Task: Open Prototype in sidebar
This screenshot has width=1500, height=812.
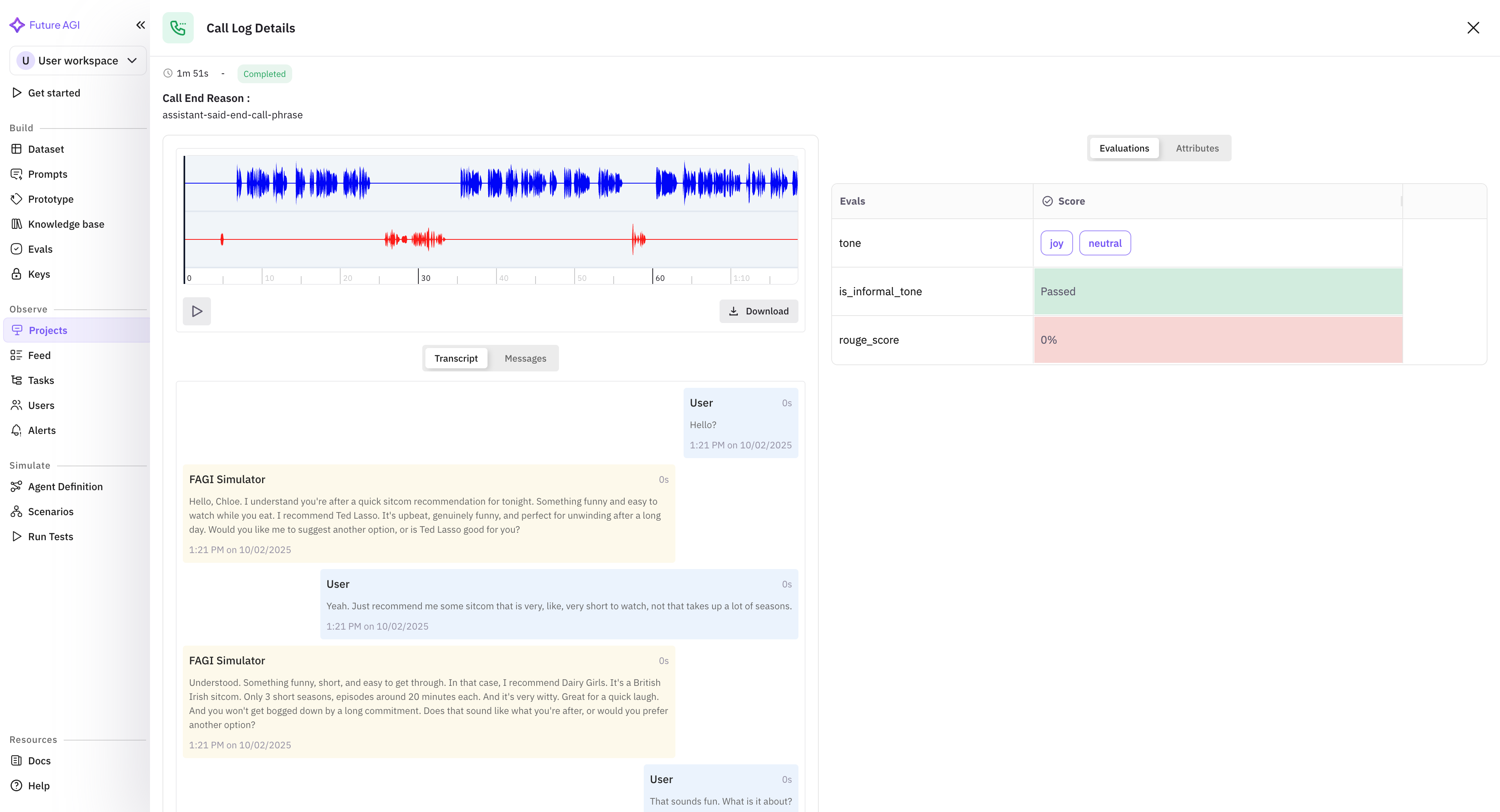Action: point(50,199)
